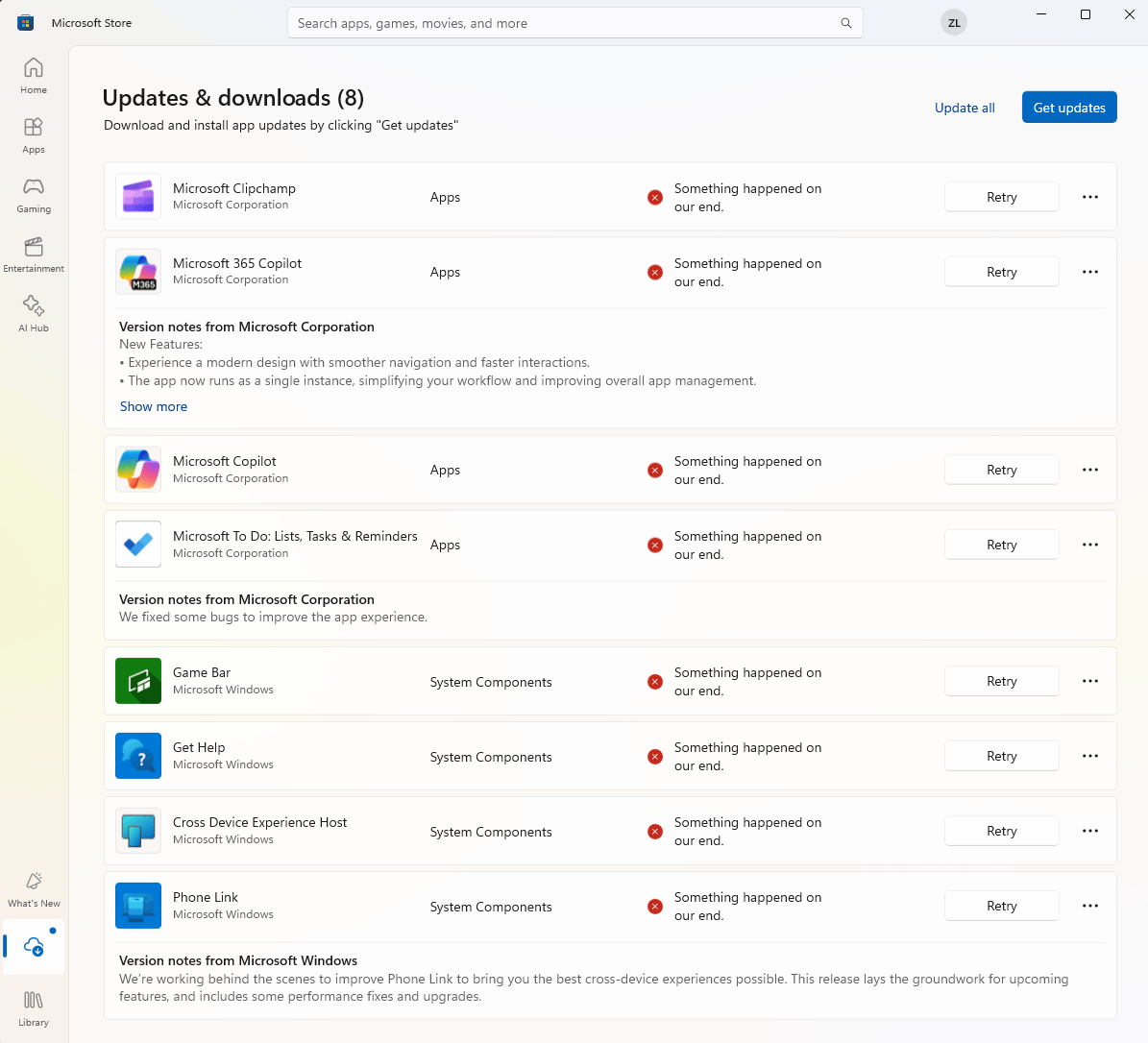Open What's New in sidebar
The width and height of the screenshot is (1148, 1043).
(x=34, y=889)
